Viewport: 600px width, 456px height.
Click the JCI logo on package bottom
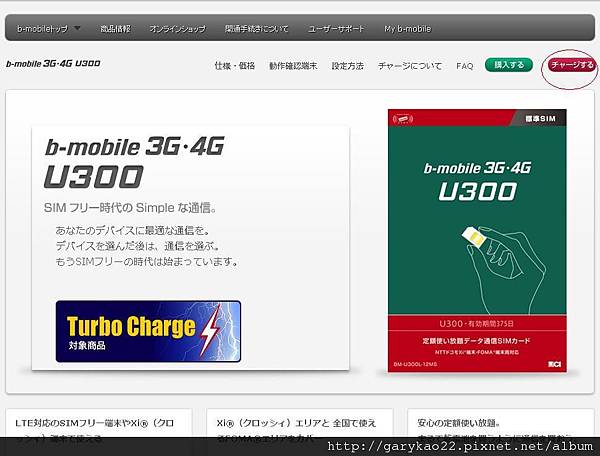554,364
